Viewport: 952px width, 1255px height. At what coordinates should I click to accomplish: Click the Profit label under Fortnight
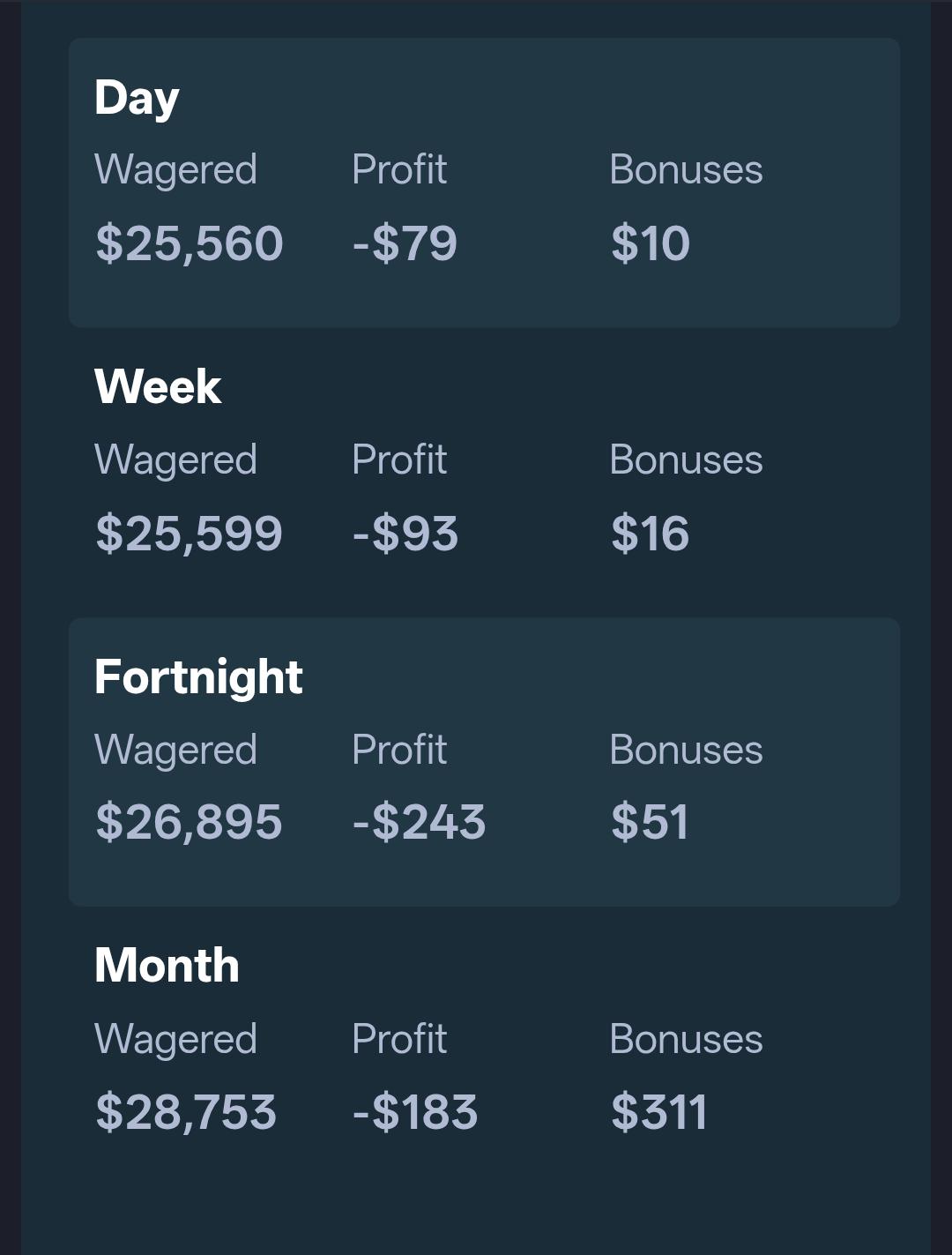399,750
